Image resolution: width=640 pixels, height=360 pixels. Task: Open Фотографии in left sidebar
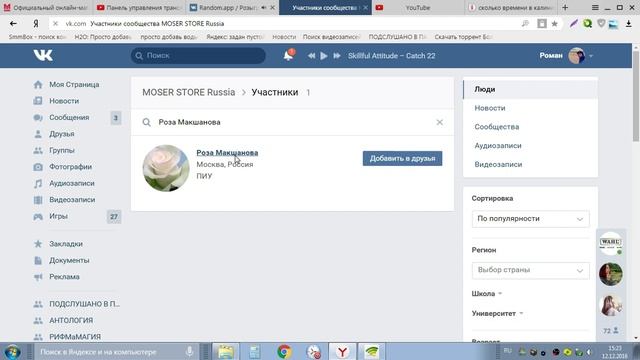pyautogui.click(x=70, y=167)
